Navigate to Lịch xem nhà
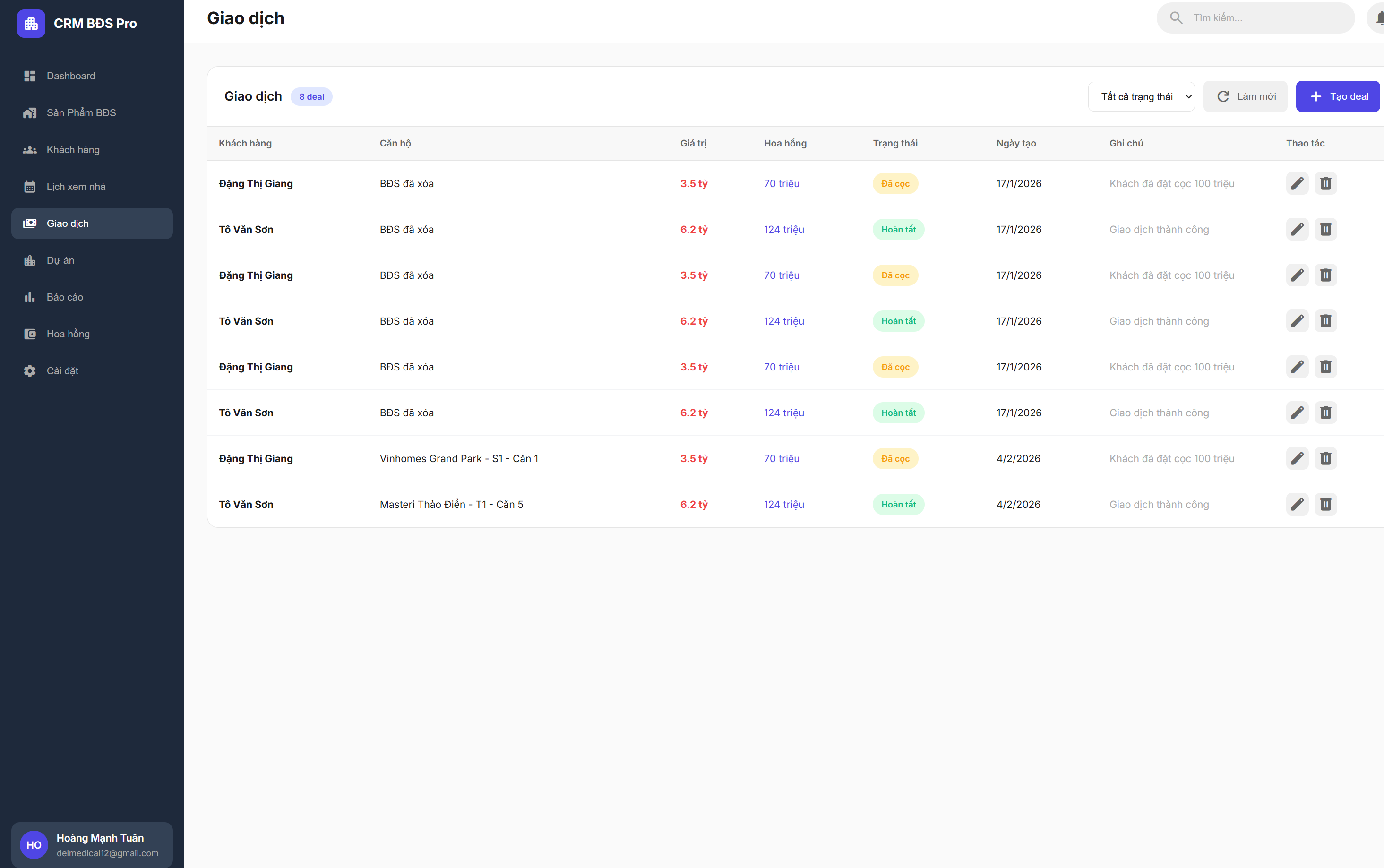This screenshot has height=868, width=1384. [x=76, y=187]
